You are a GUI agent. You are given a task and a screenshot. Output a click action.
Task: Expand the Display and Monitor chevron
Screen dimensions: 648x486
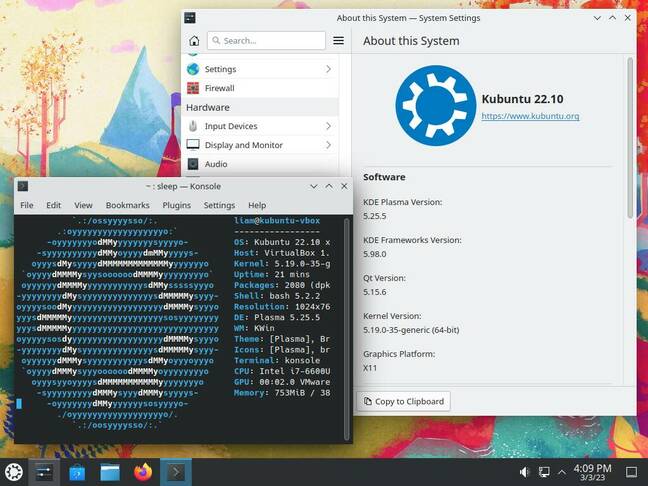tap(329, 145)
